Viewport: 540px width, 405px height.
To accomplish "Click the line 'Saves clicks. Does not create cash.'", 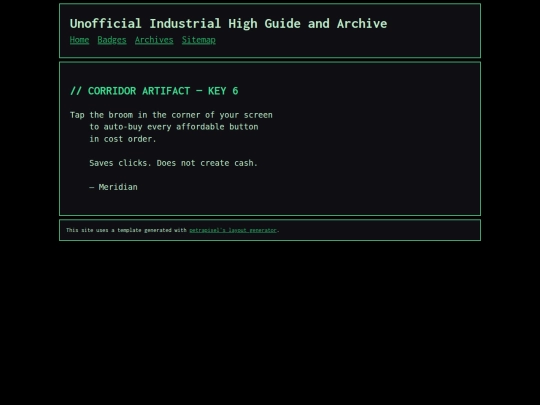I will click(174, 163).
